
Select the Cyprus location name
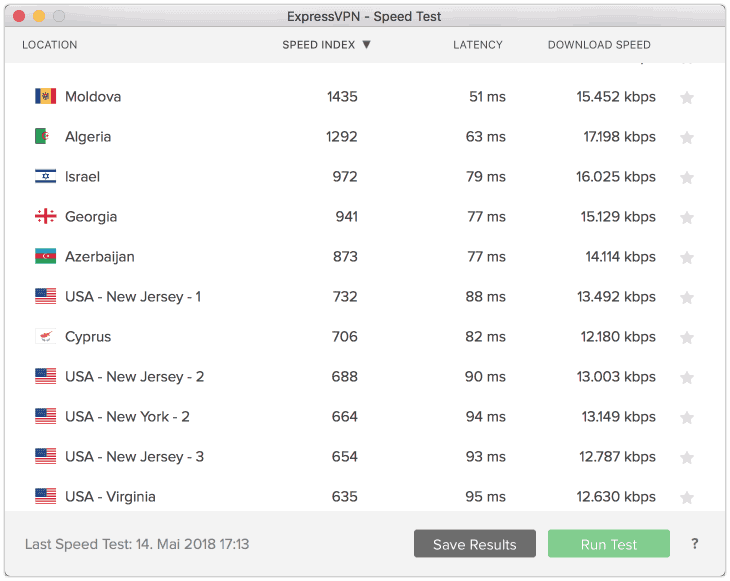click(88, 337)
